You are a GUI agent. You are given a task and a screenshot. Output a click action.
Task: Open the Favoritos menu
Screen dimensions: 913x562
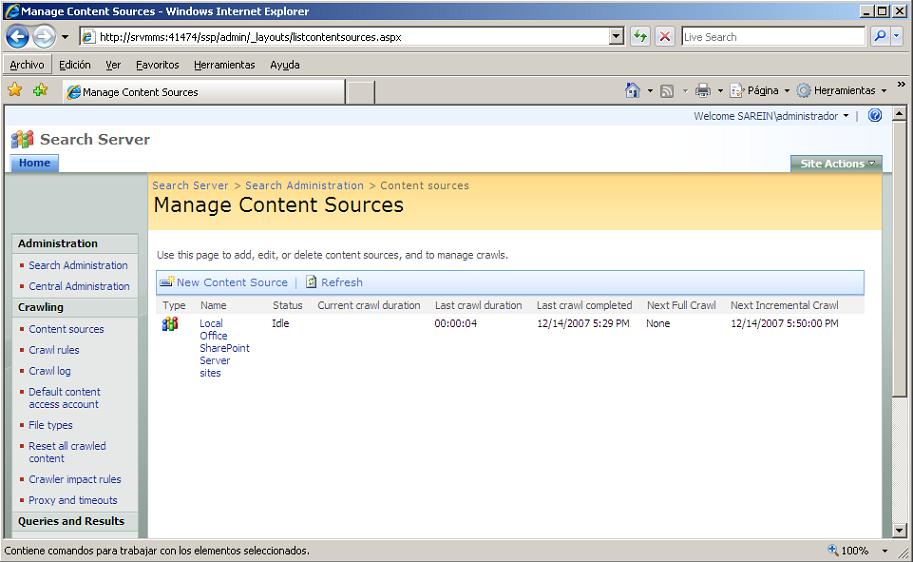(x=157, y=65)
